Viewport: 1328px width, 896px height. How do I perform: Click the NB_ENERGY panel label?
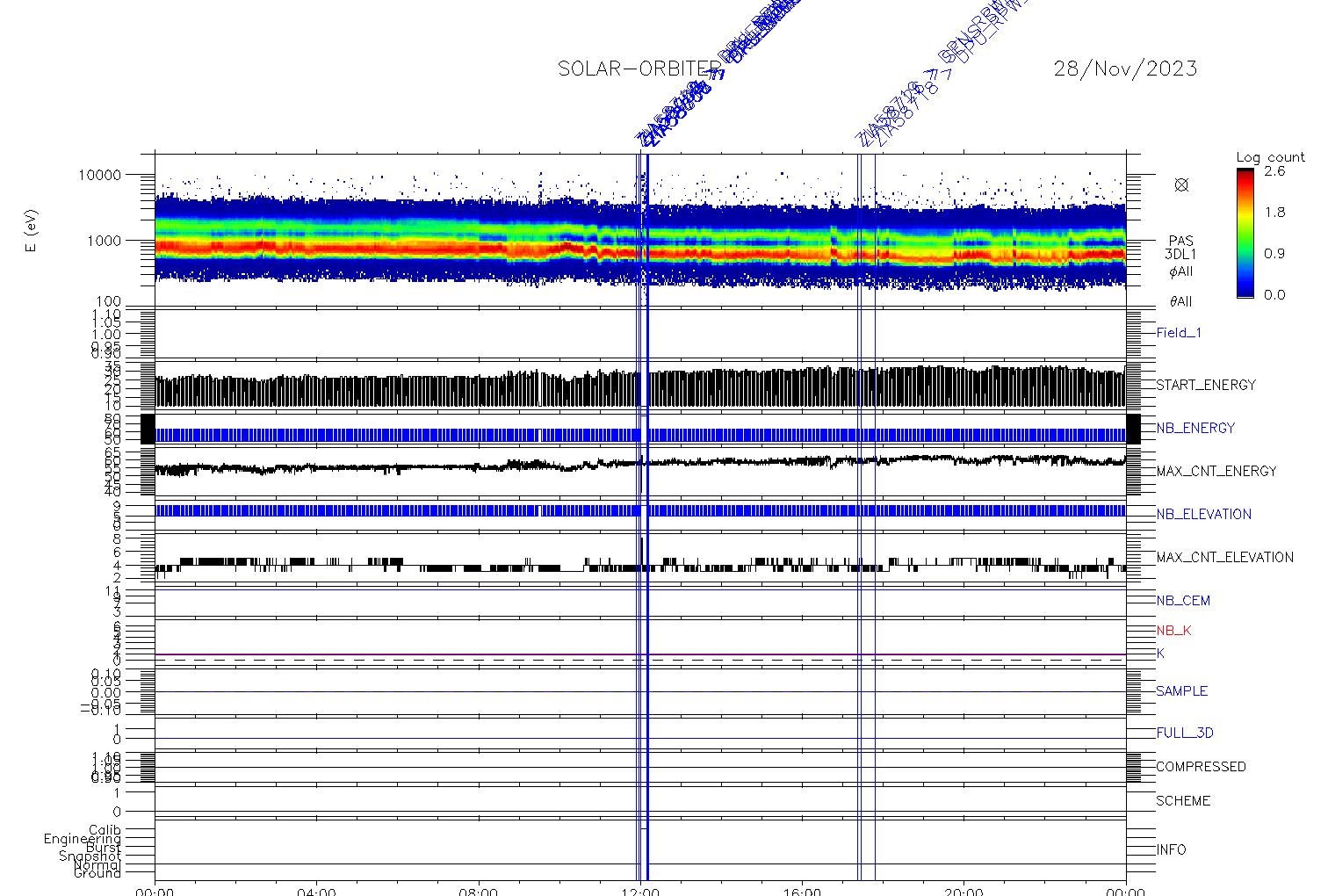click(x=1195, y=428)
